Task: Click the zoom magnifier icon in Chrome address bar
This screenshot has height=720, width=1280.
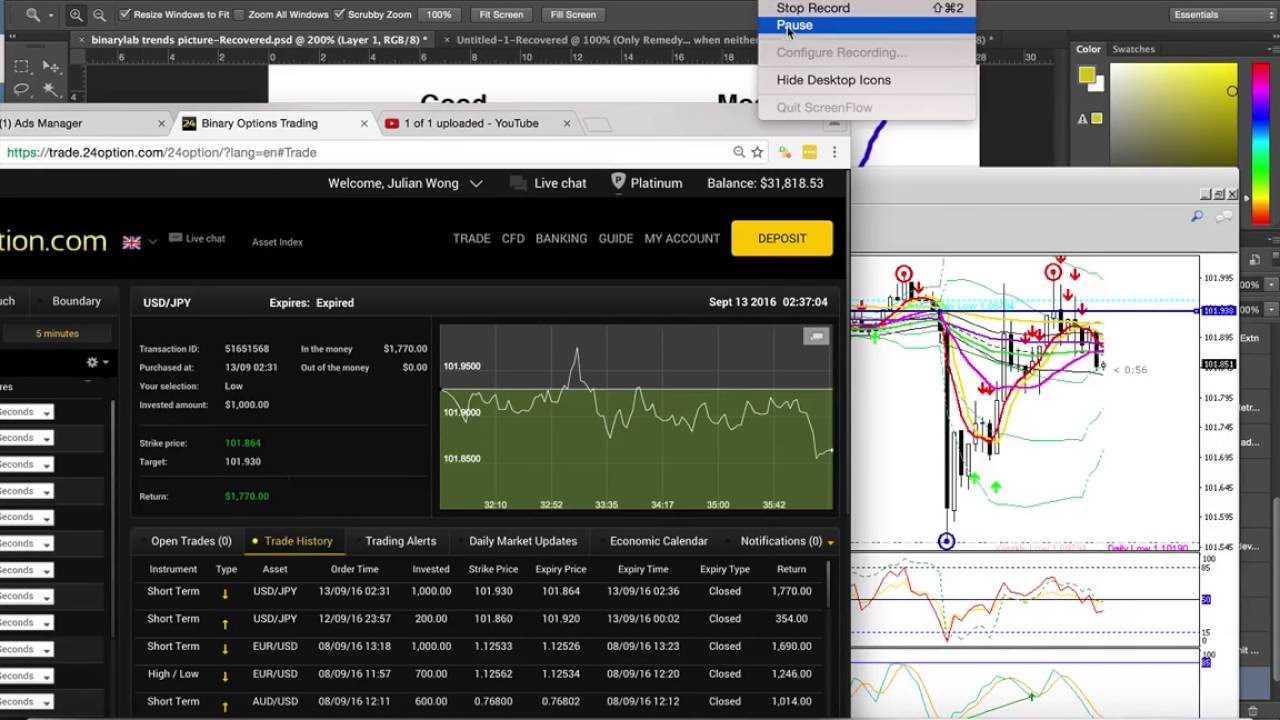Action: (739, 152)
